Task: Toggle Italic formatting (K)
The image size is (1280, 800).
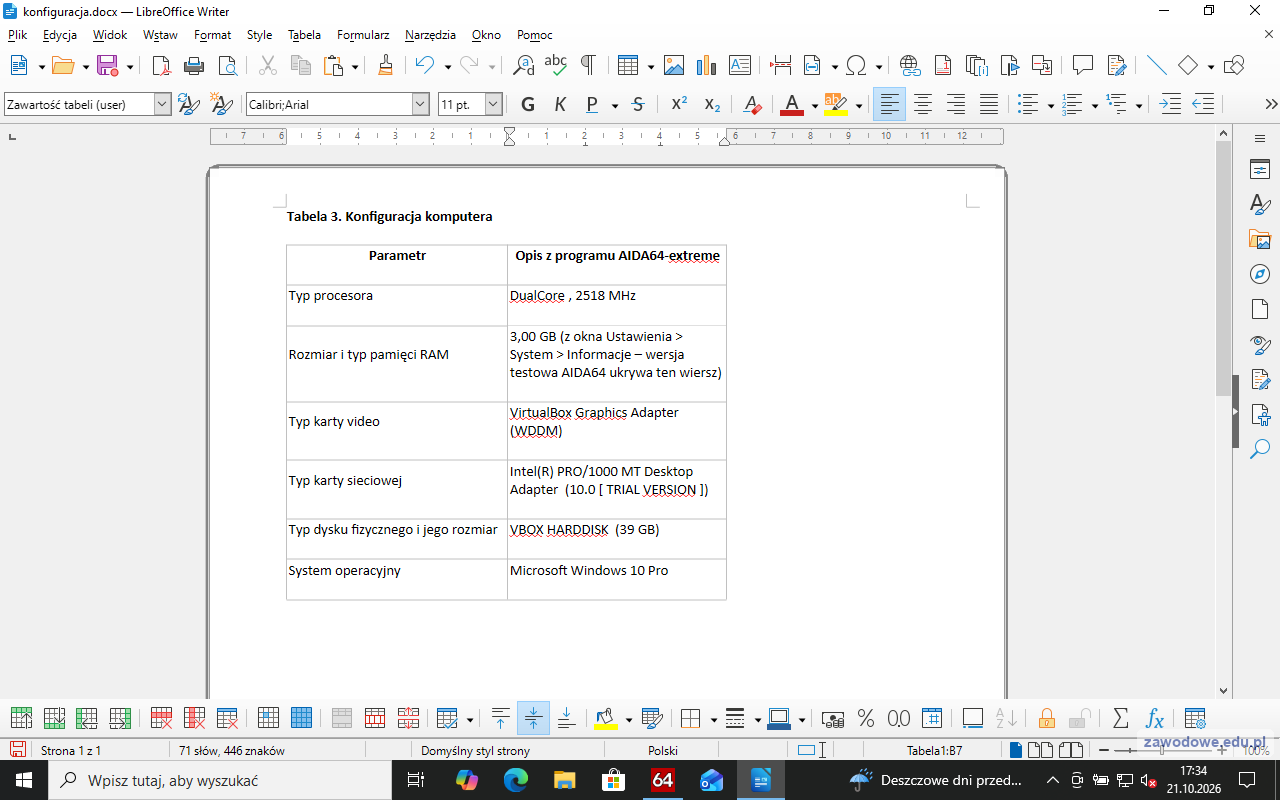Action: tap(560, 104)
